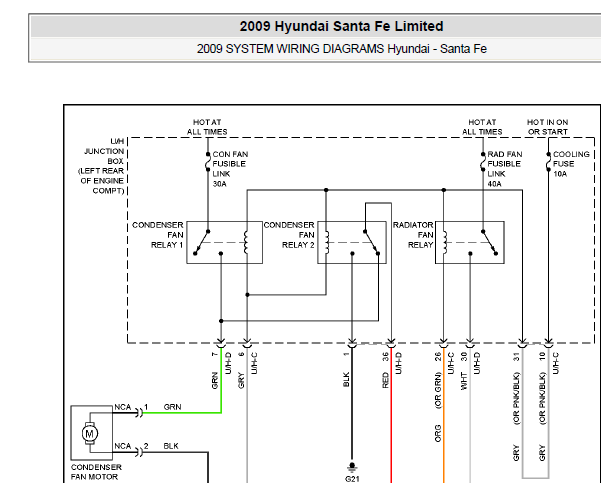Click pin number "36" on the junction box
This screenshot has height=483, width=601.
(385, 357)
